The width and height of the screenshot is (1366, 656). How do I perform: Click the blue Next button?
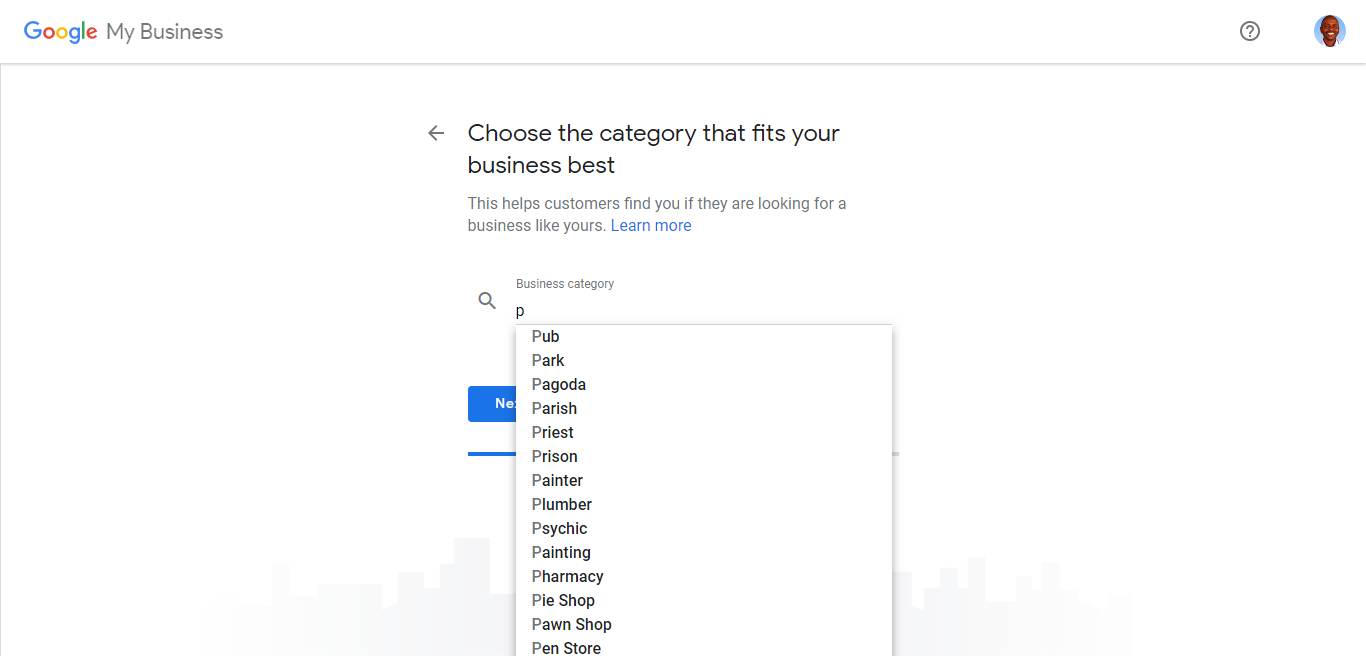pos(492,404)
